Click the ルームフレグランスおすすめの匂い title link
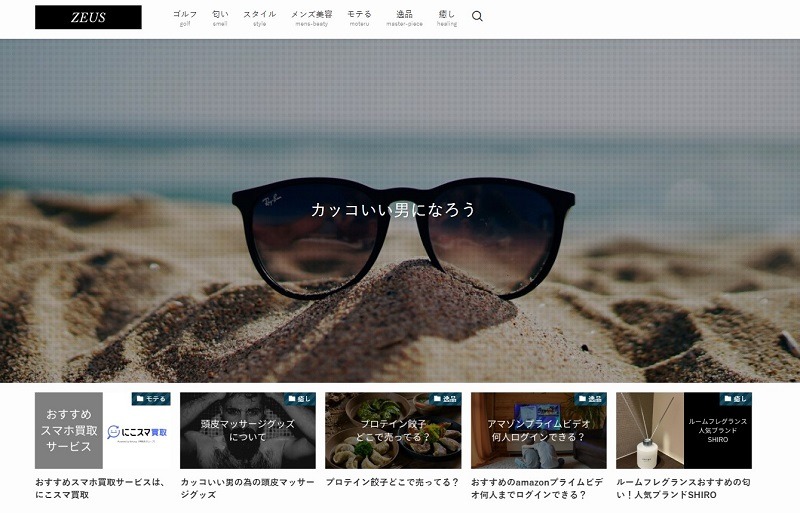 [x=683, y=488]
